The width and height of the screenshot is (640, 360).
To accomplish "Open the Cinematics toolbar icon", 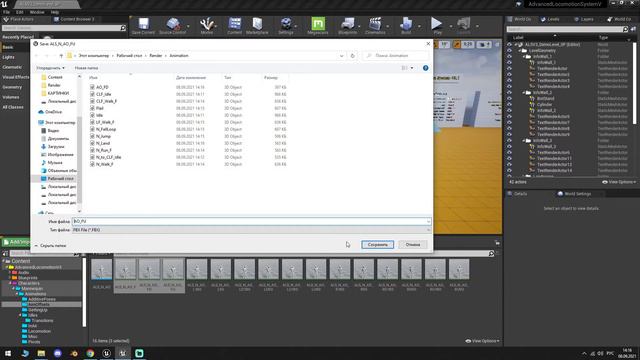I will [375, 25].
